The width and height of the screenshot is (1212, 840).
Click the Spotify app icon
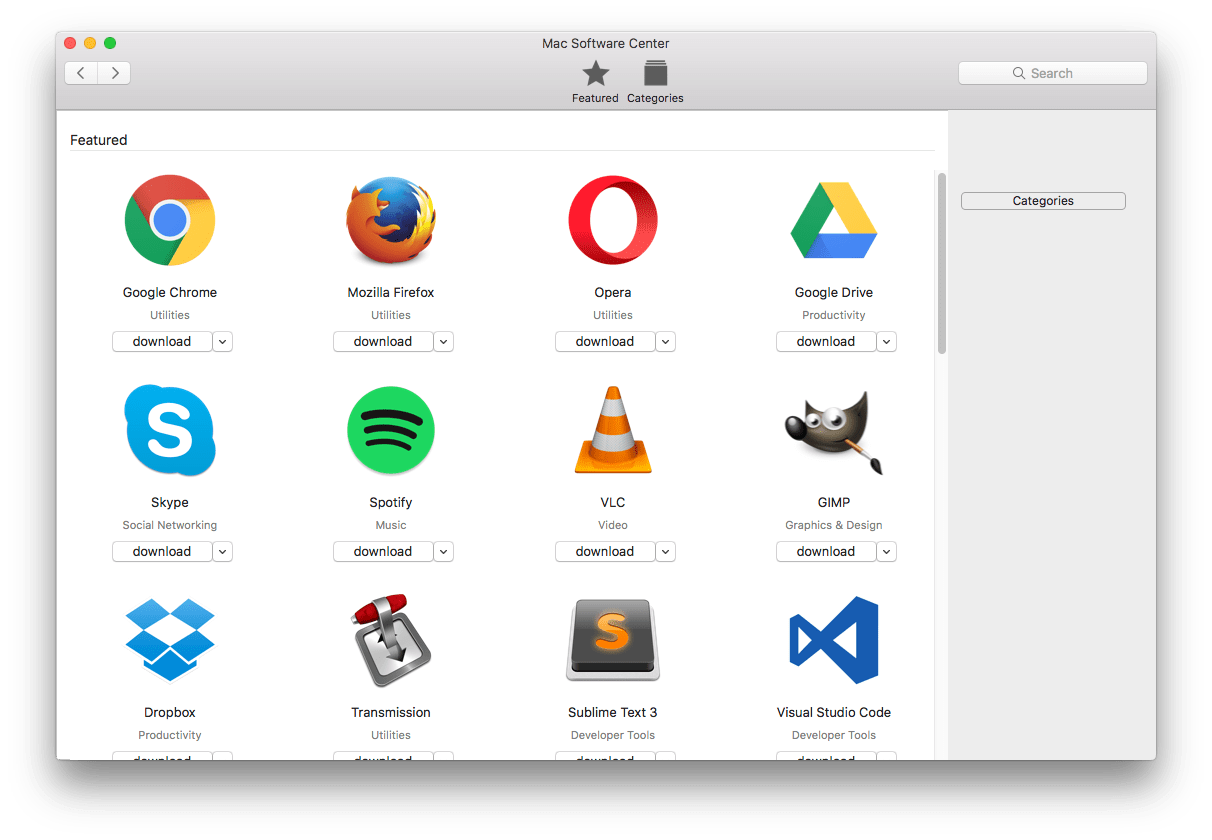click(x=391, y=430)
